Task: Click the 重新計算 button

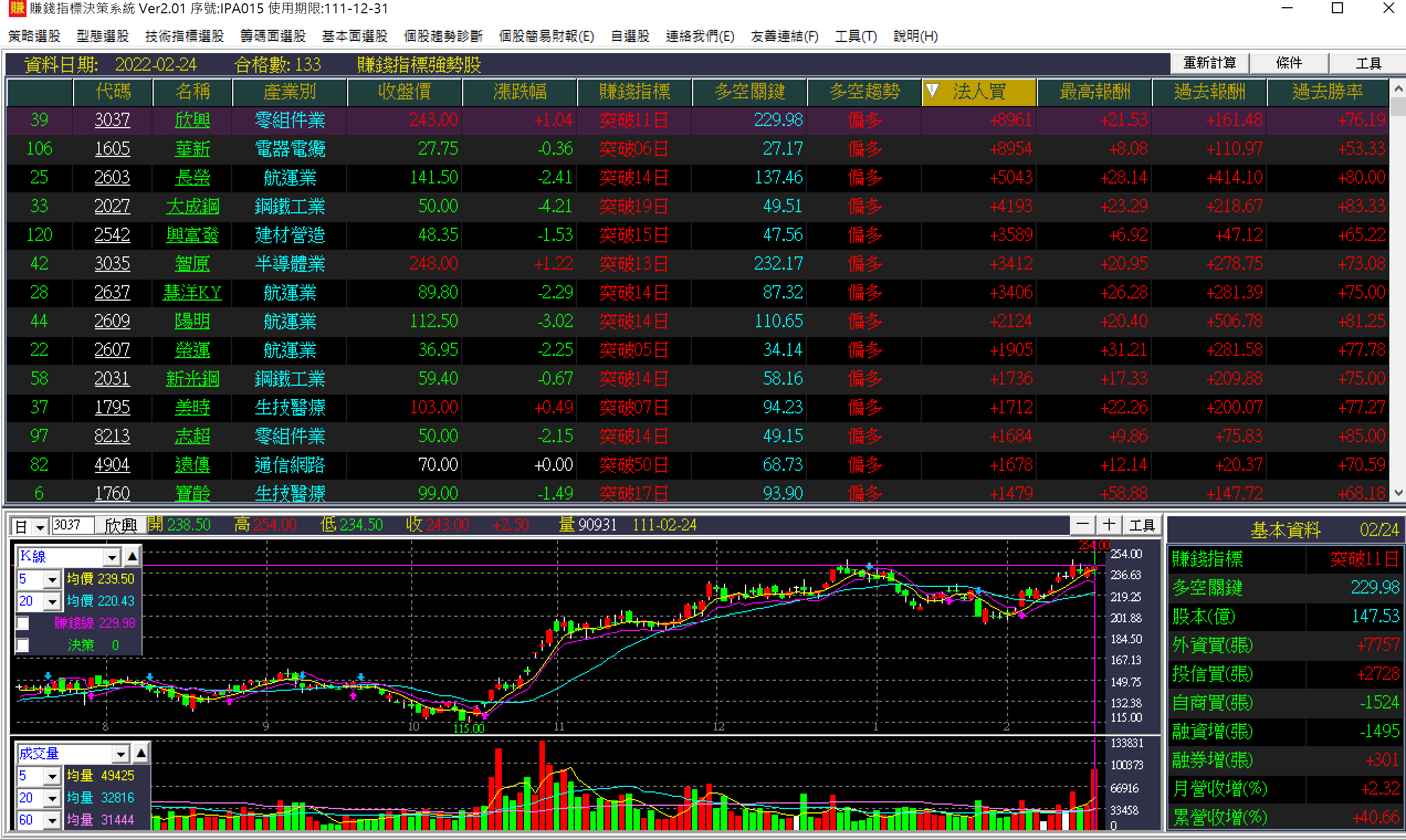Action: (x=1209, y=63)
